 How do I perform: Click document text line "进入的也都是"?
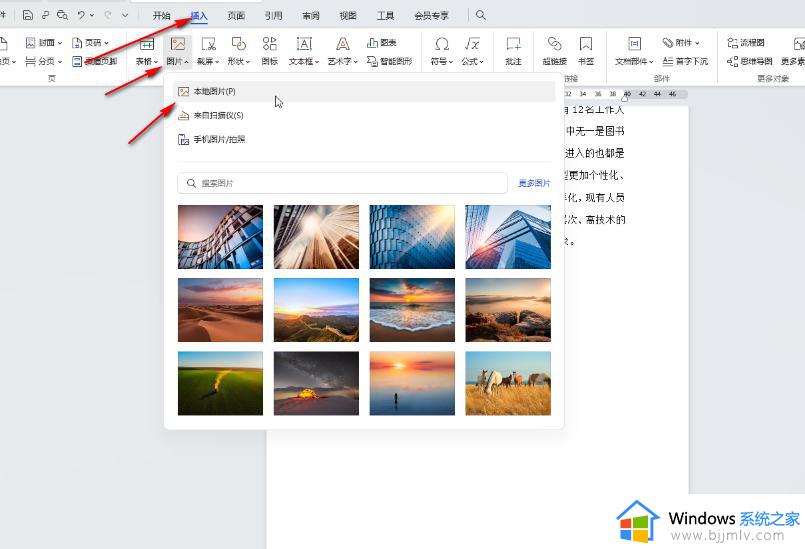(595, 153)
